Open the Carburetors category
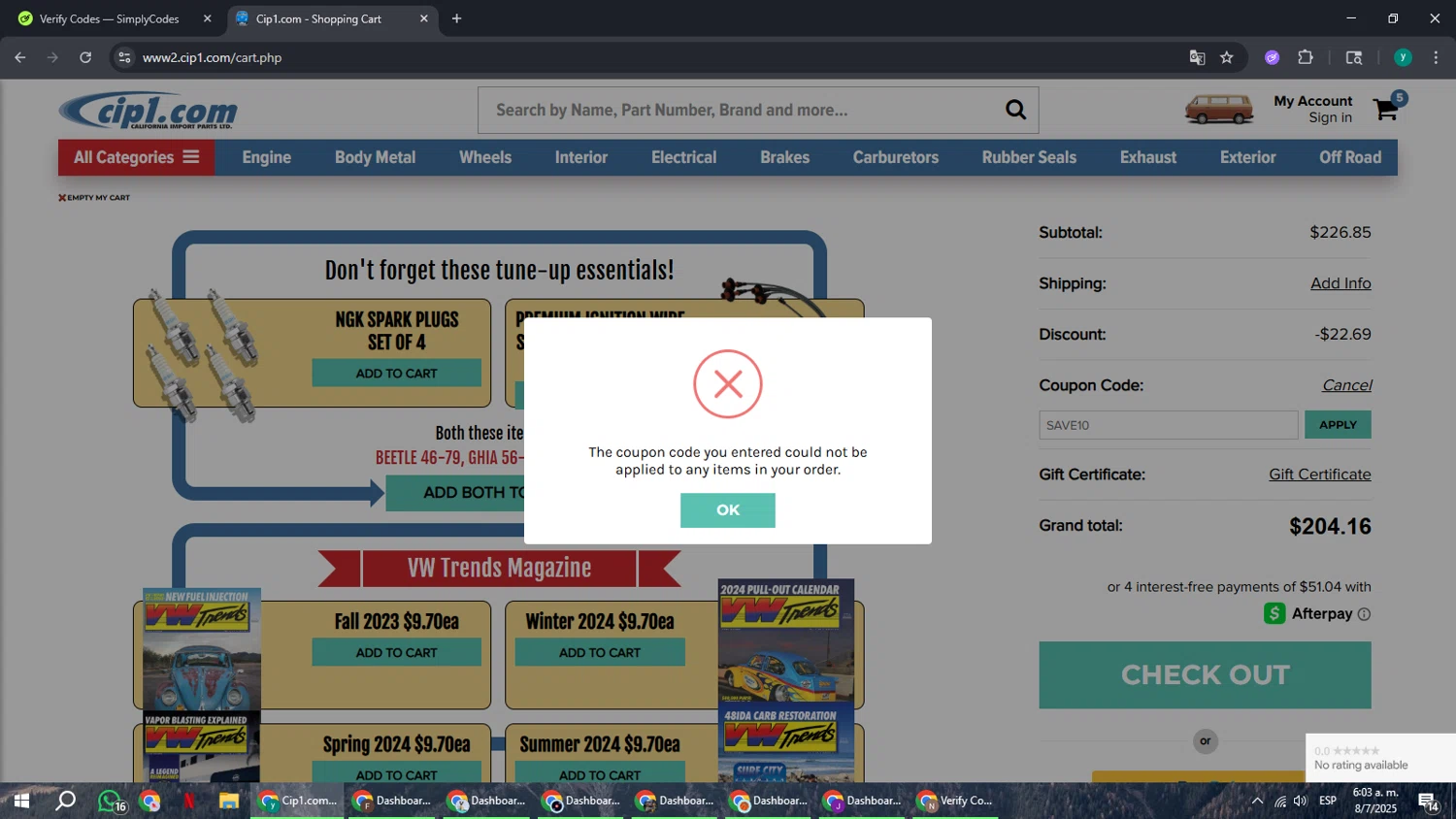The width and height of the screenshot is (1456, 819). click(896, 157)
